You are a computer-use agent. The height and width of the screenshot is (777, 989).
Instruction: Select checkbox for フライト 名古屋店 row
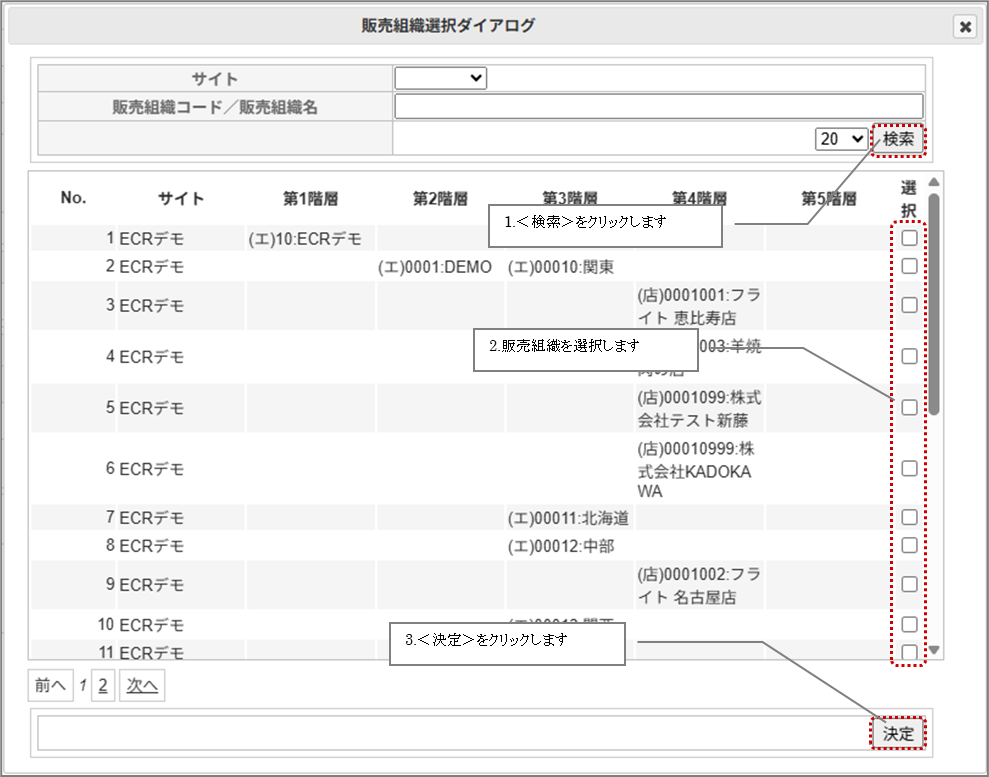[x=909, y=584]
